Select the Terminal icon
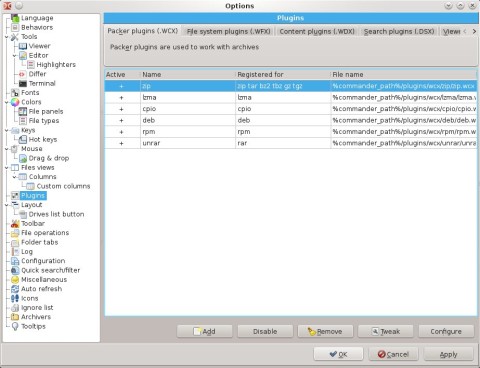Screen dimensions: 480x368 [x=23, y=83]
